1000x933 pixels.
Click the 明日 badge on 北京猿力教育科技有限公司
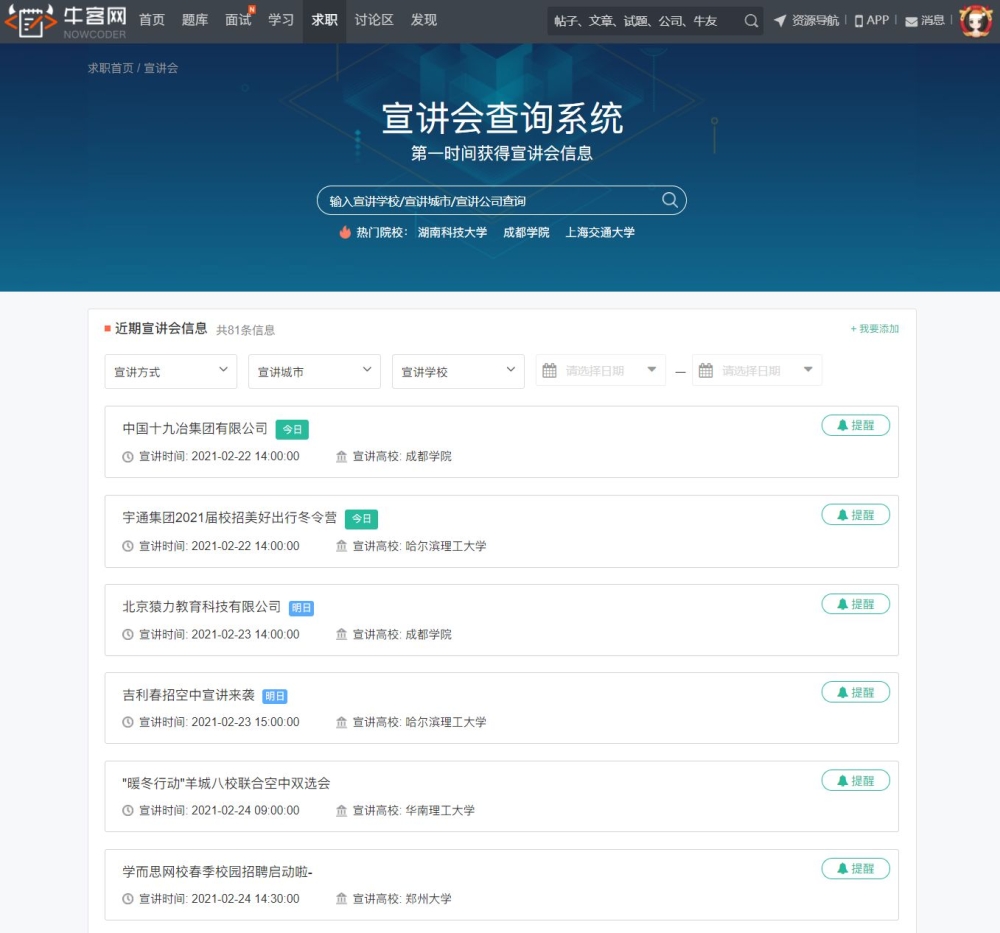(x=302, y=608)
